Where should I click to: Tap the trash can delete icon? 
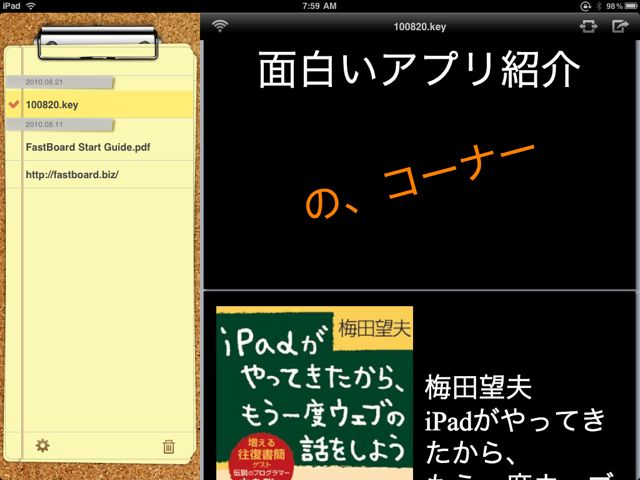point(169,447)
